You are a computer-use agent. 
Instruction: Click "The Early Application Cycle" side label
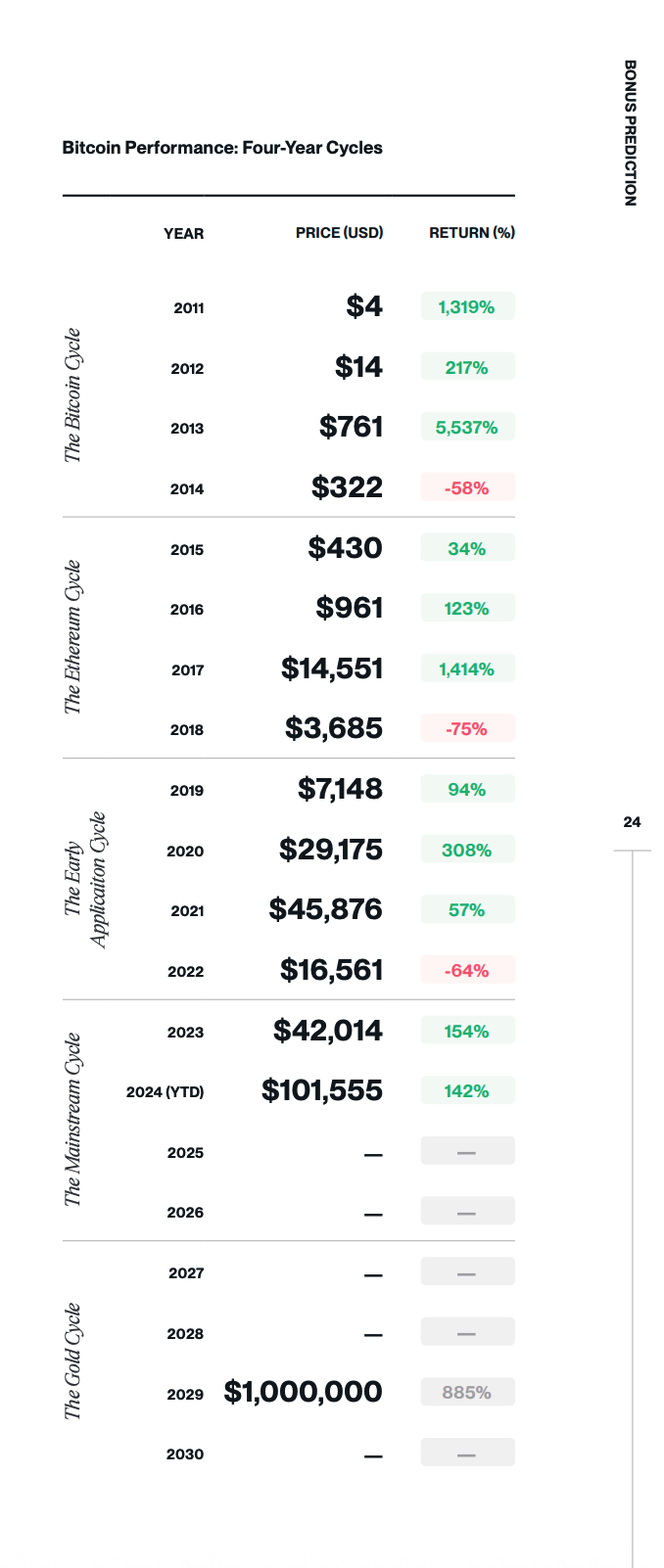[85, 879]
